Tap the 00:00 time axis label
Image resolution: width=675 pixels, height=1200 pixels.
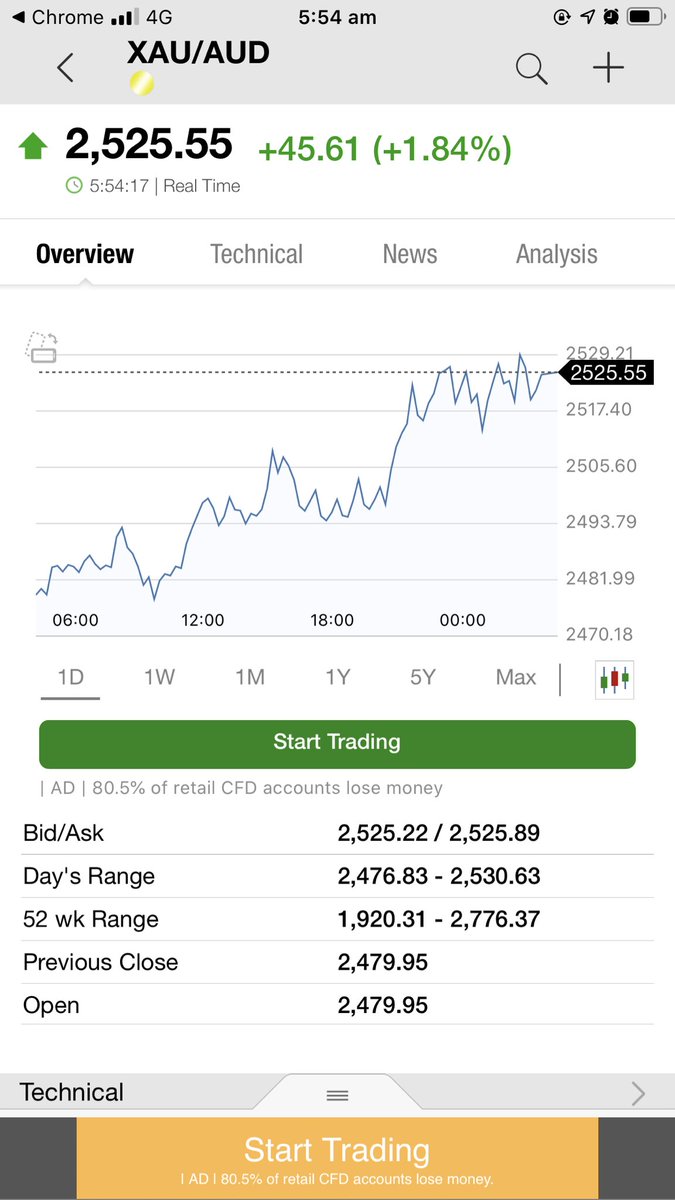pyautogui.click(x=462, y=620)
